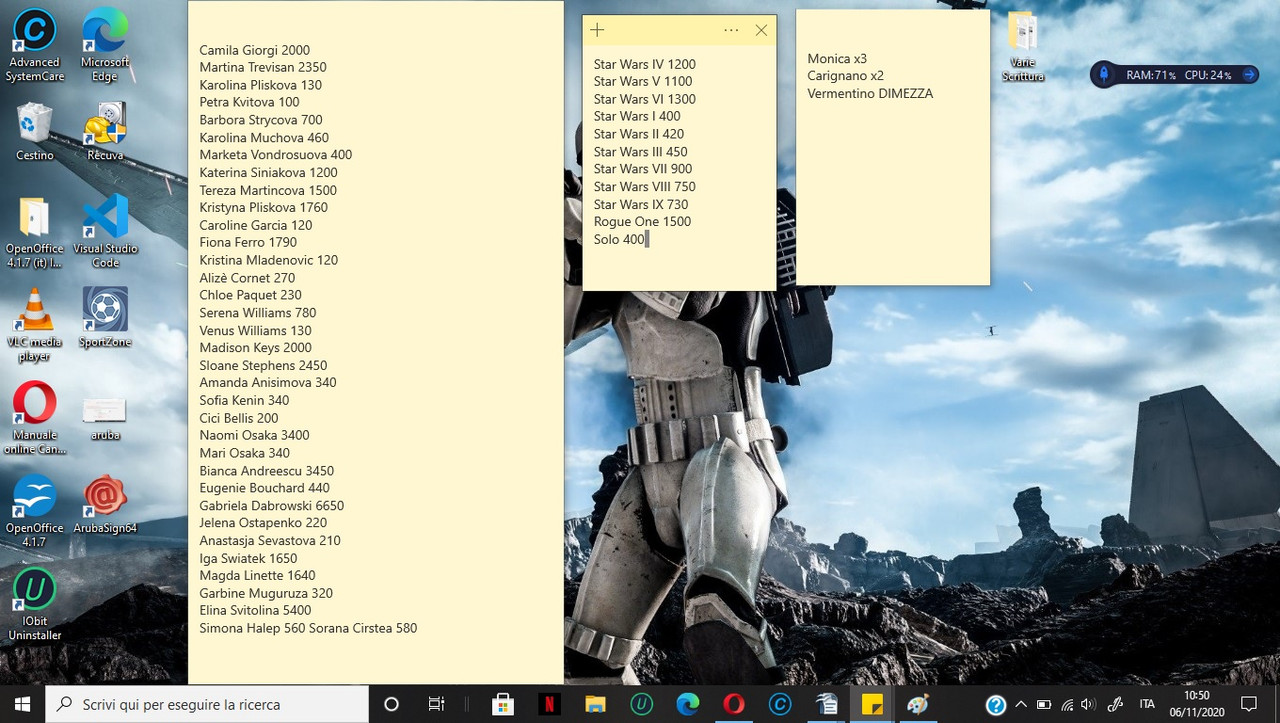Switch to Sticky Notes in the taskbar

pyautogui.click(x=872, y=704)
